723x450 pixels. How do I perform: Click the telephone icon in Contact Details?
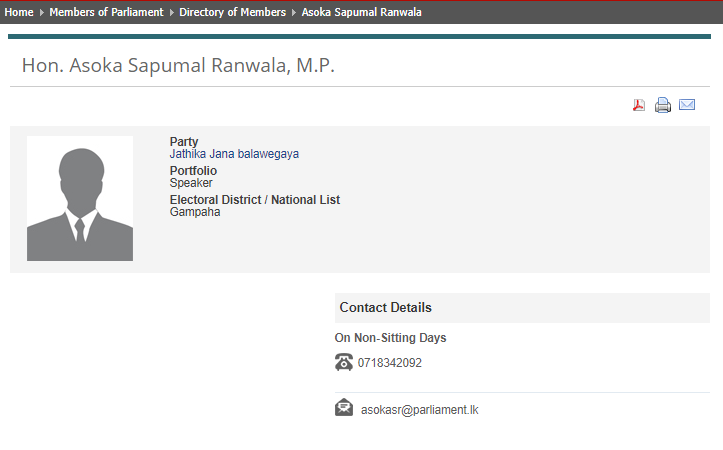click(344, 362)
